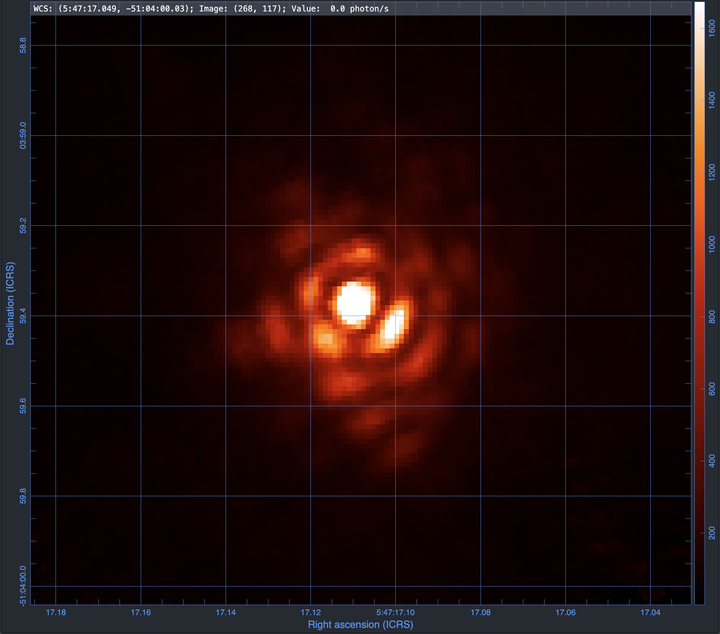Click the bright lobe lower-left of the core

(326, 338)
